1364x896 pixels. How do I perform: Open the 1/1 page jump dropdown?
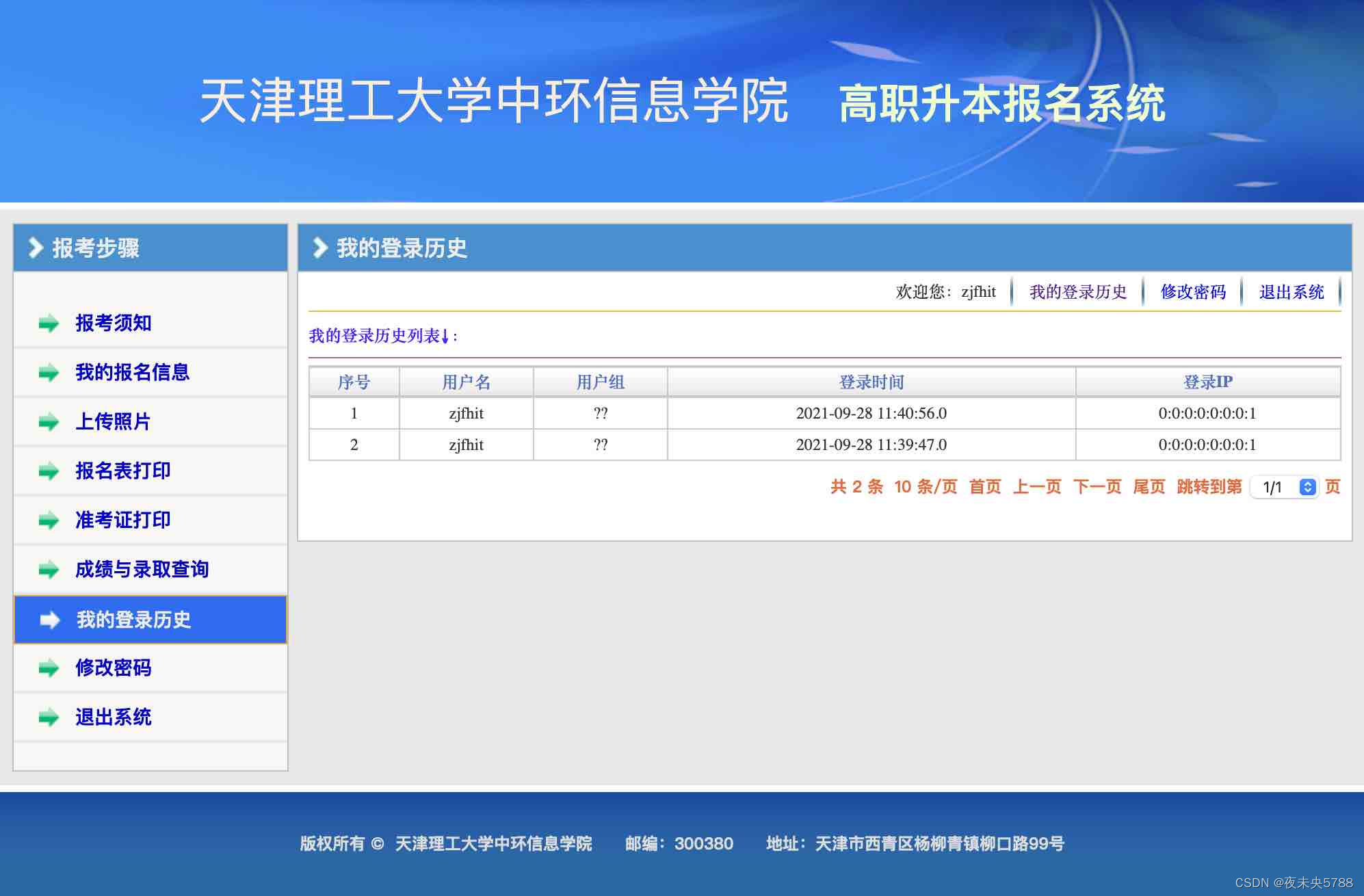[1284, 487]
